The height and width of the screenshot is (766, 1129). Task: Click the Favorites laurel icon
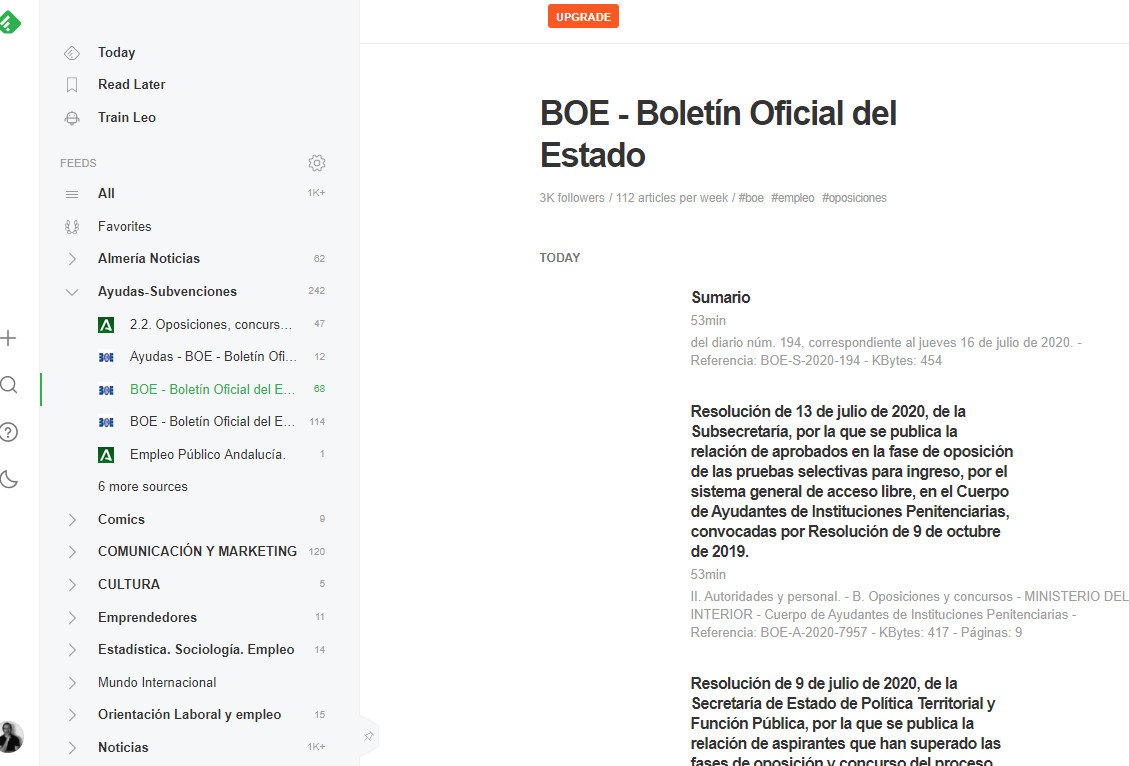(x=72, y=227)
